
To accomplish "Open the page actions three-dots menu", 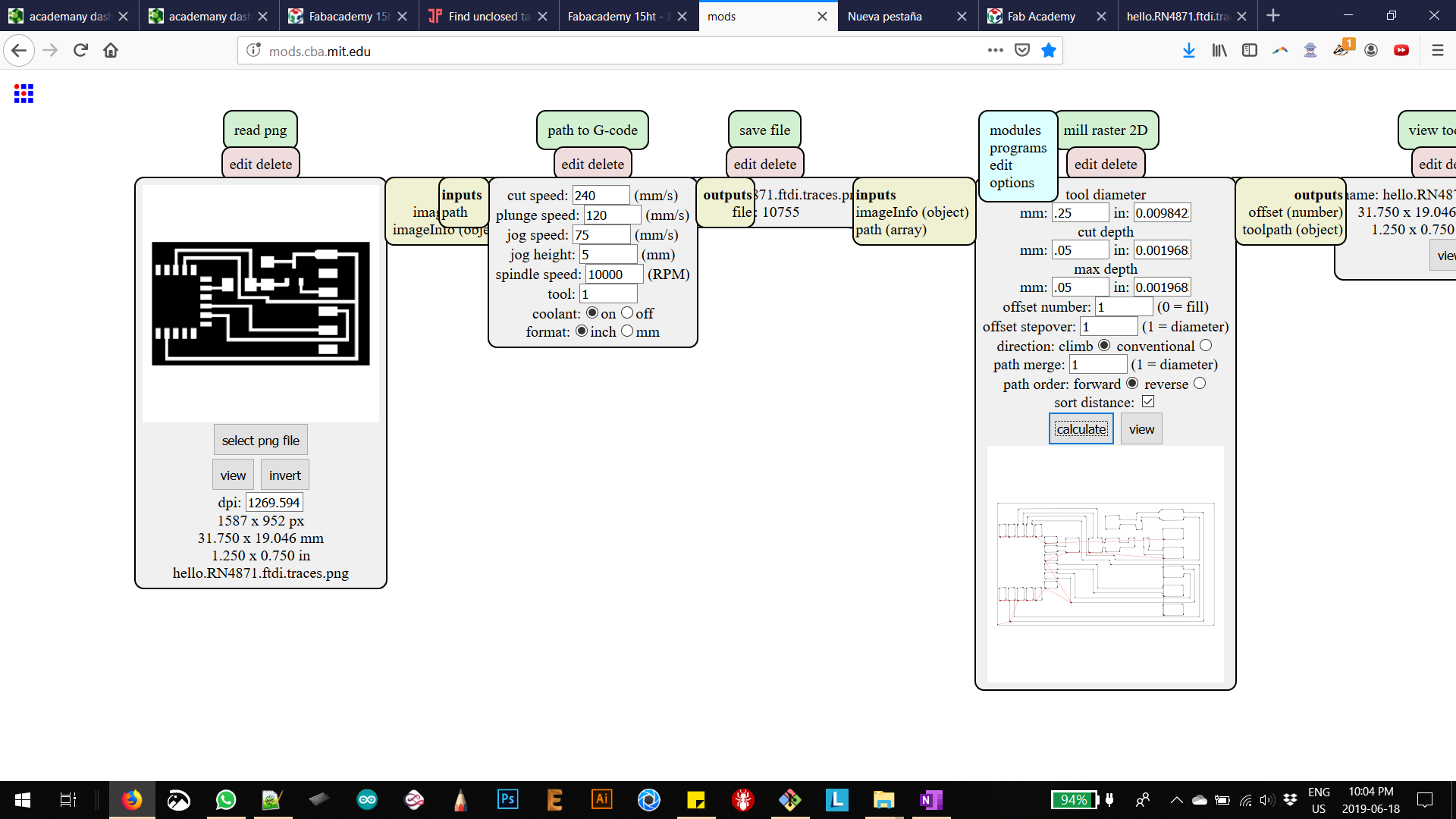I will pos(995,51).
